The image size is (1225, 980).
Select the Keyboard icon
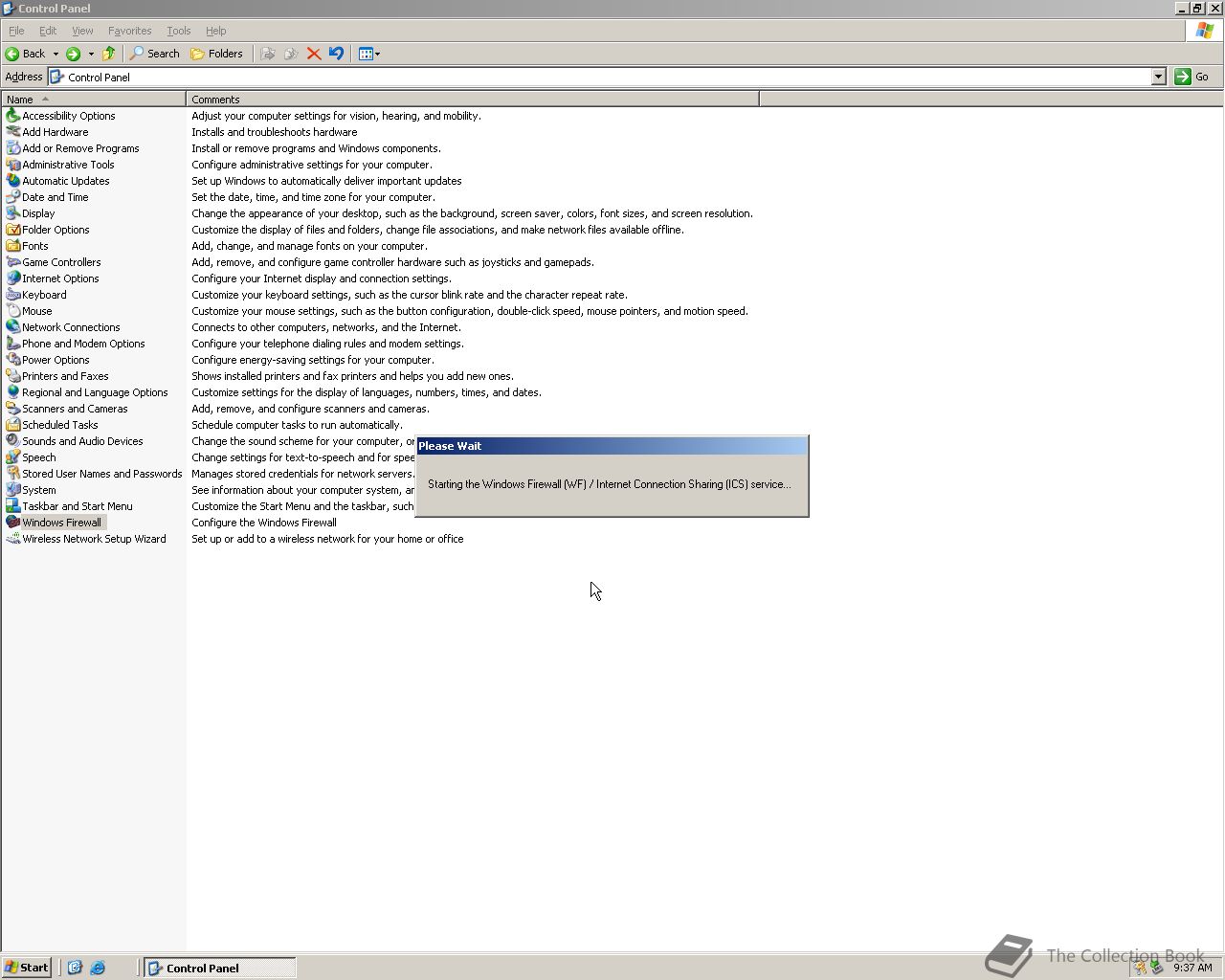13,295
